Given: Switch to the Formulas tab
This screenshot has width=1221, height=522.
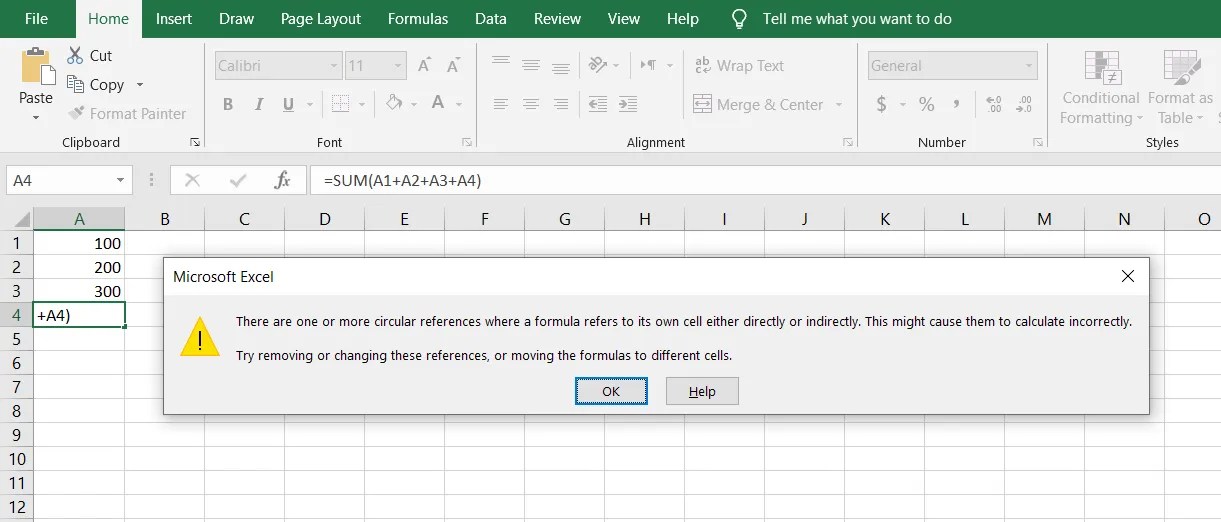Looking at the screenshot, I should [x=418, y=19].
